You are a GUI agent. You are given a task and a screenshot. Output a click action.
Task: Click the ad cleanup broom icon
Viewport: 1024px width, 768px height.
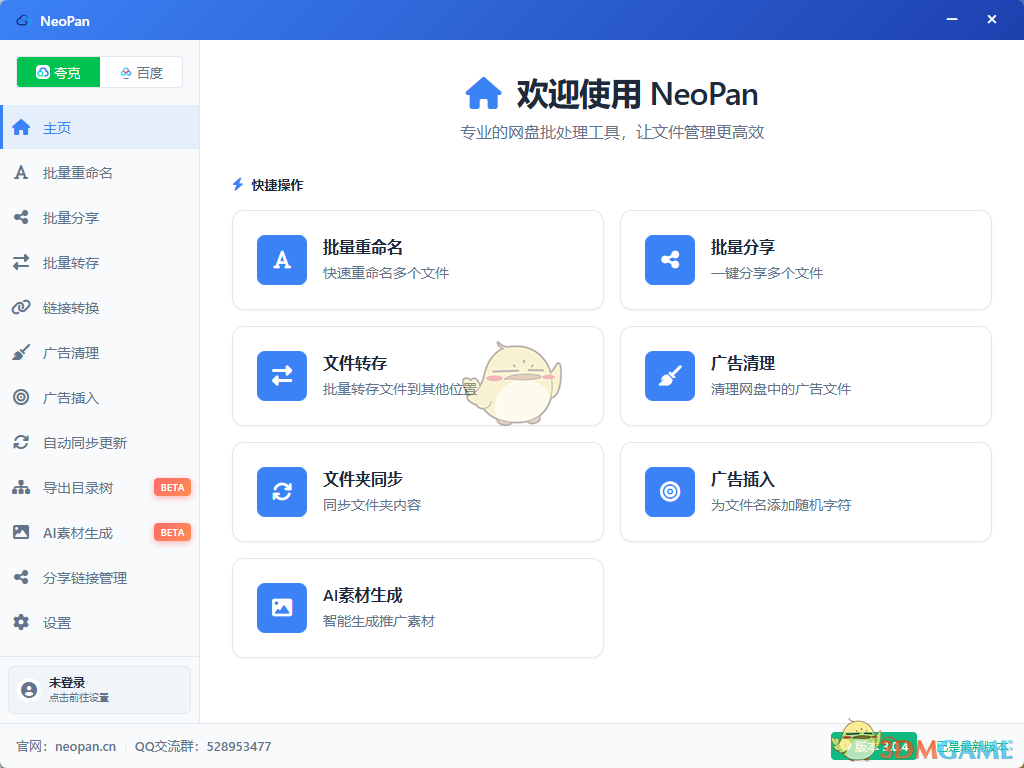[670, 376]
